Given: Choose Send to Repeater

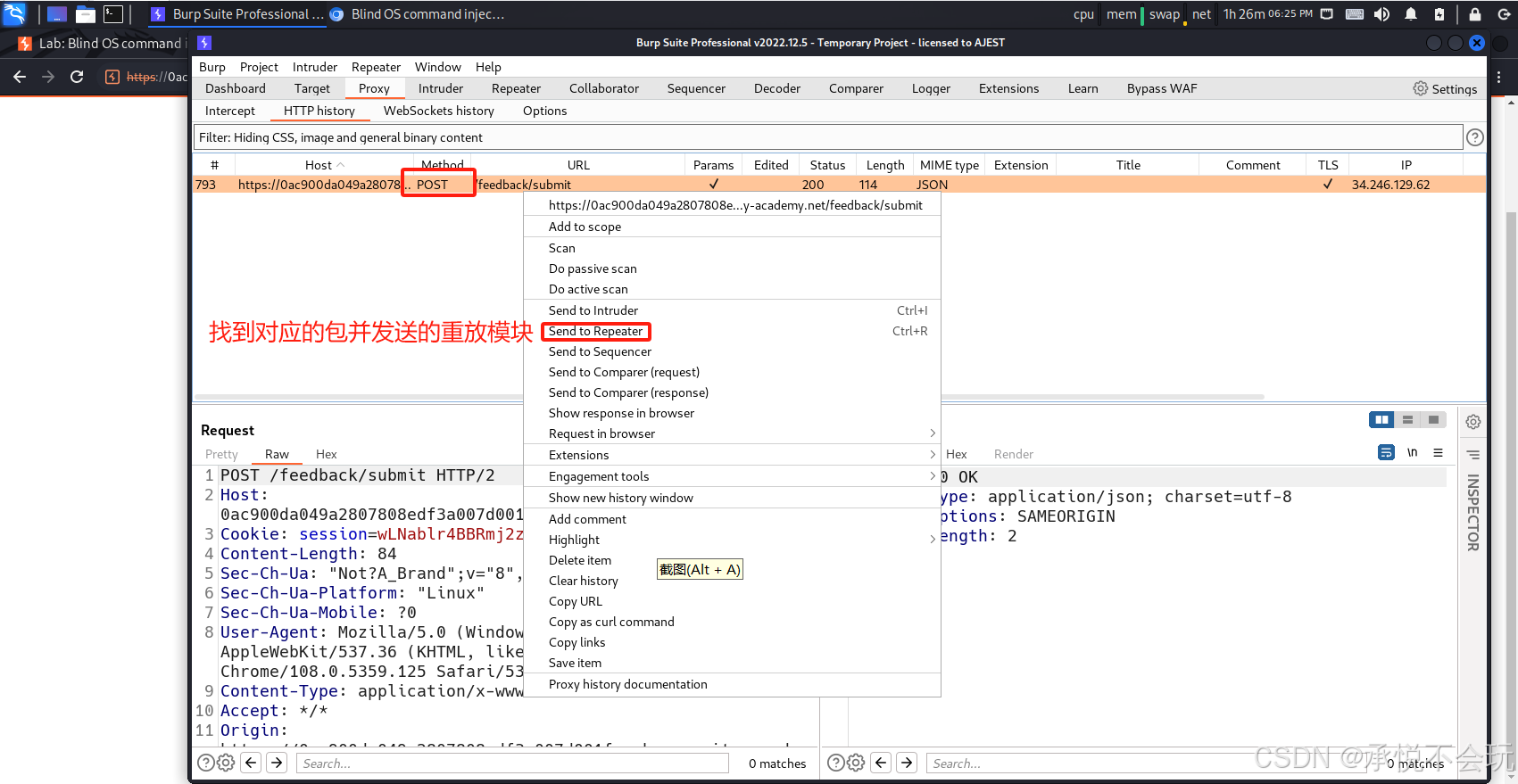Looking at the screenshot, I should (x=595, y=331).
